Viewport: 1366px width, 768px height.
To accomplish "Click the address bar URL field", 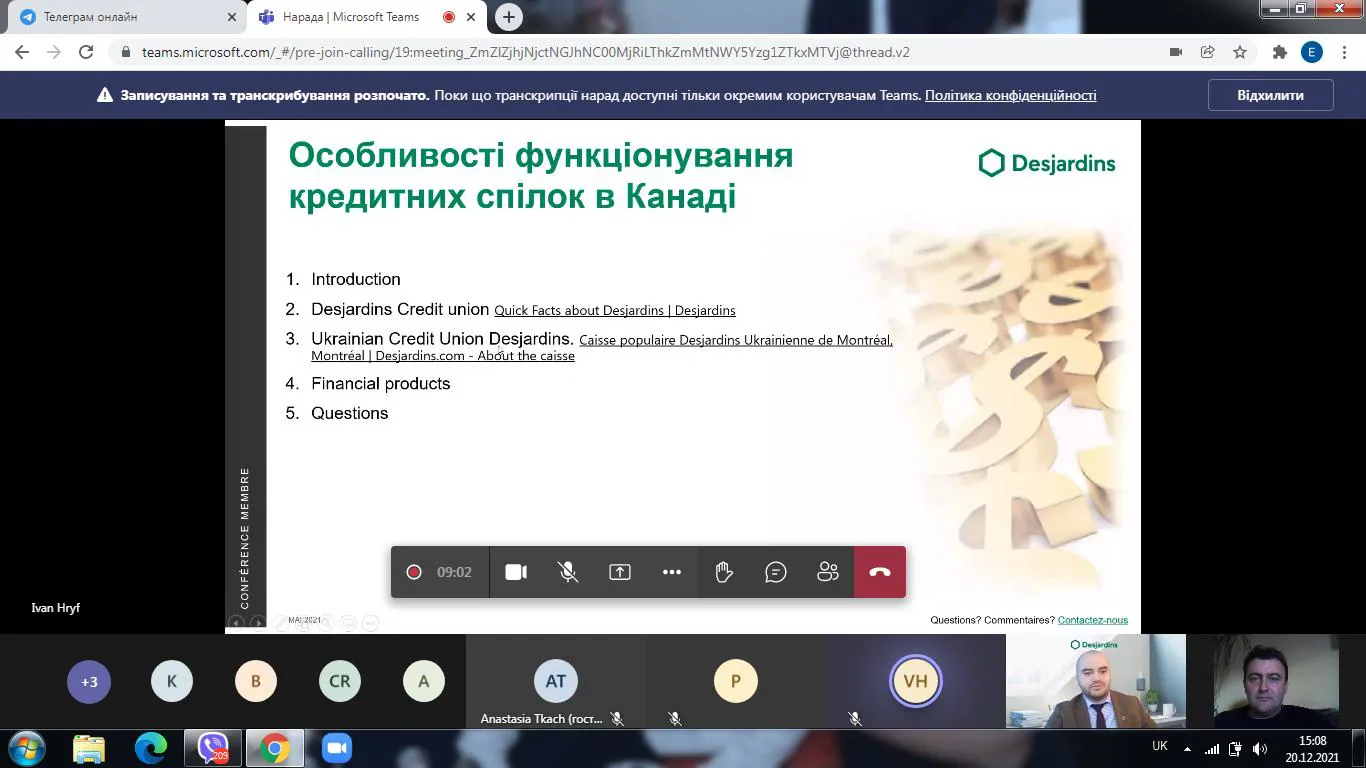I will 640,52.
